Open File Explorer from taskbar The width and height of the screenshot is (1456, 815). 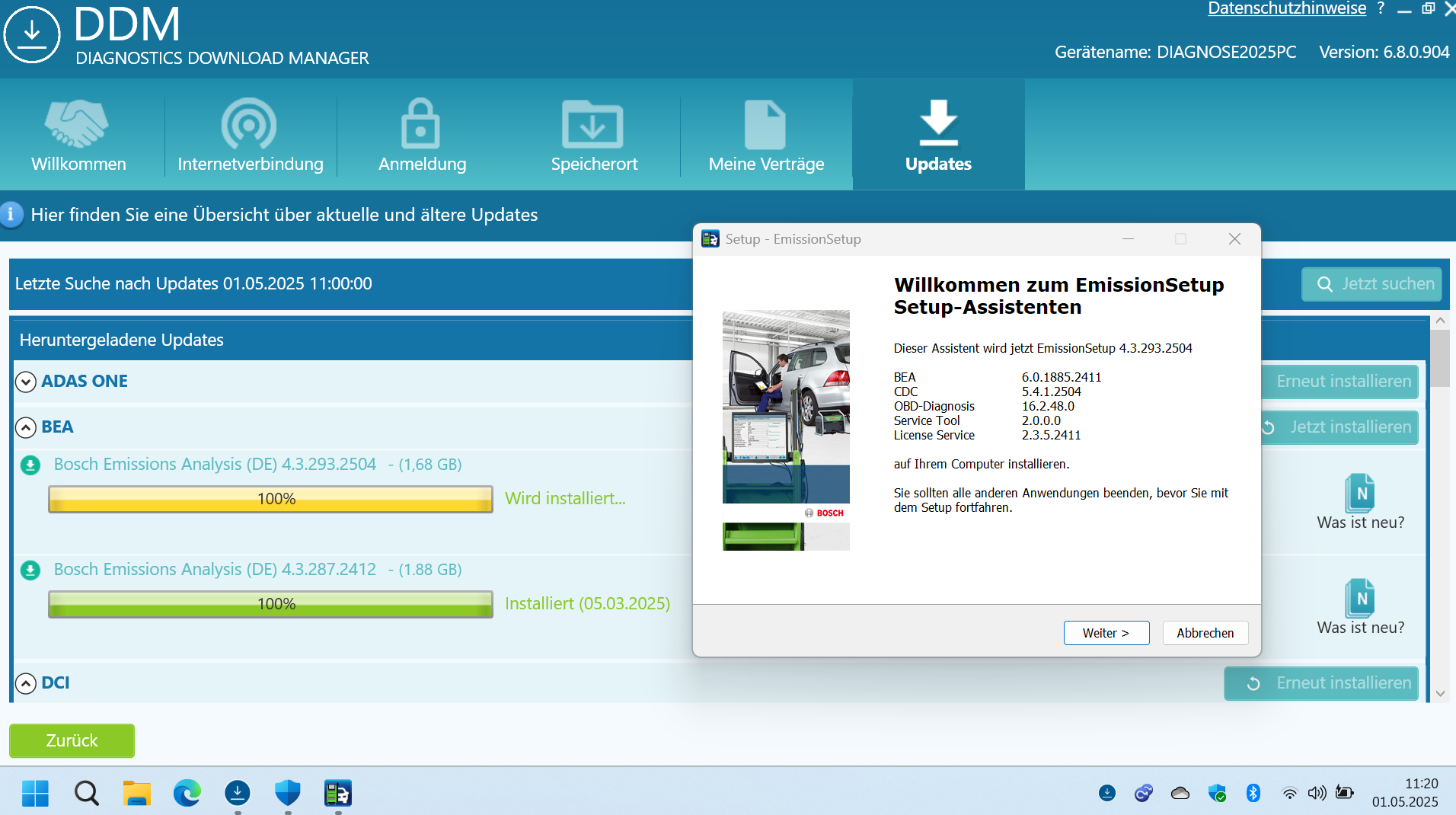(137, 793)
